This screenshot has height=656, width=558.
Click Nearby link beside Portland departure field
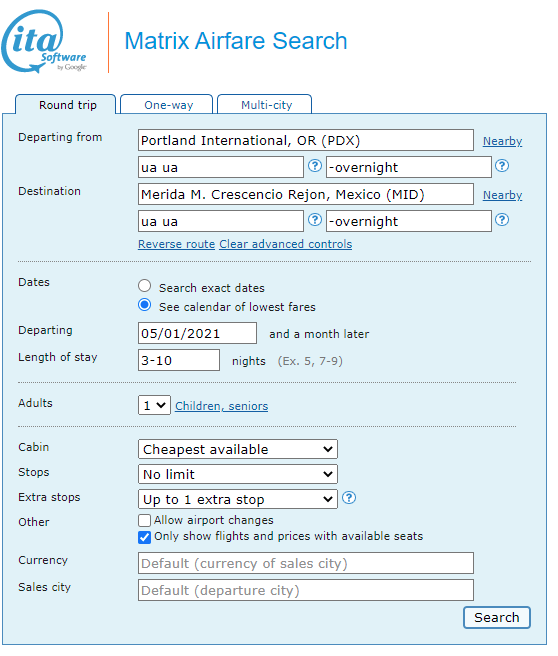(502, 141)
